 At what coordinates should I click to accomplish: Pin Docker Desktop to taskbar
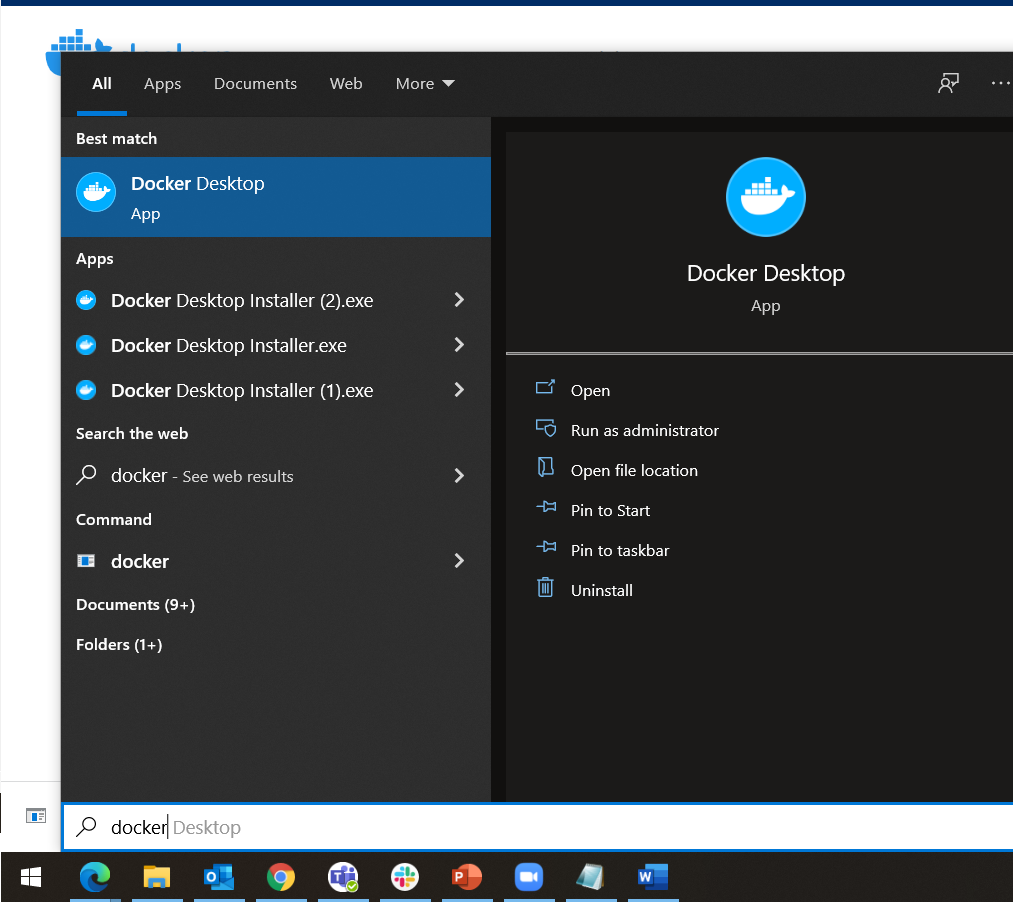[620, 551]
